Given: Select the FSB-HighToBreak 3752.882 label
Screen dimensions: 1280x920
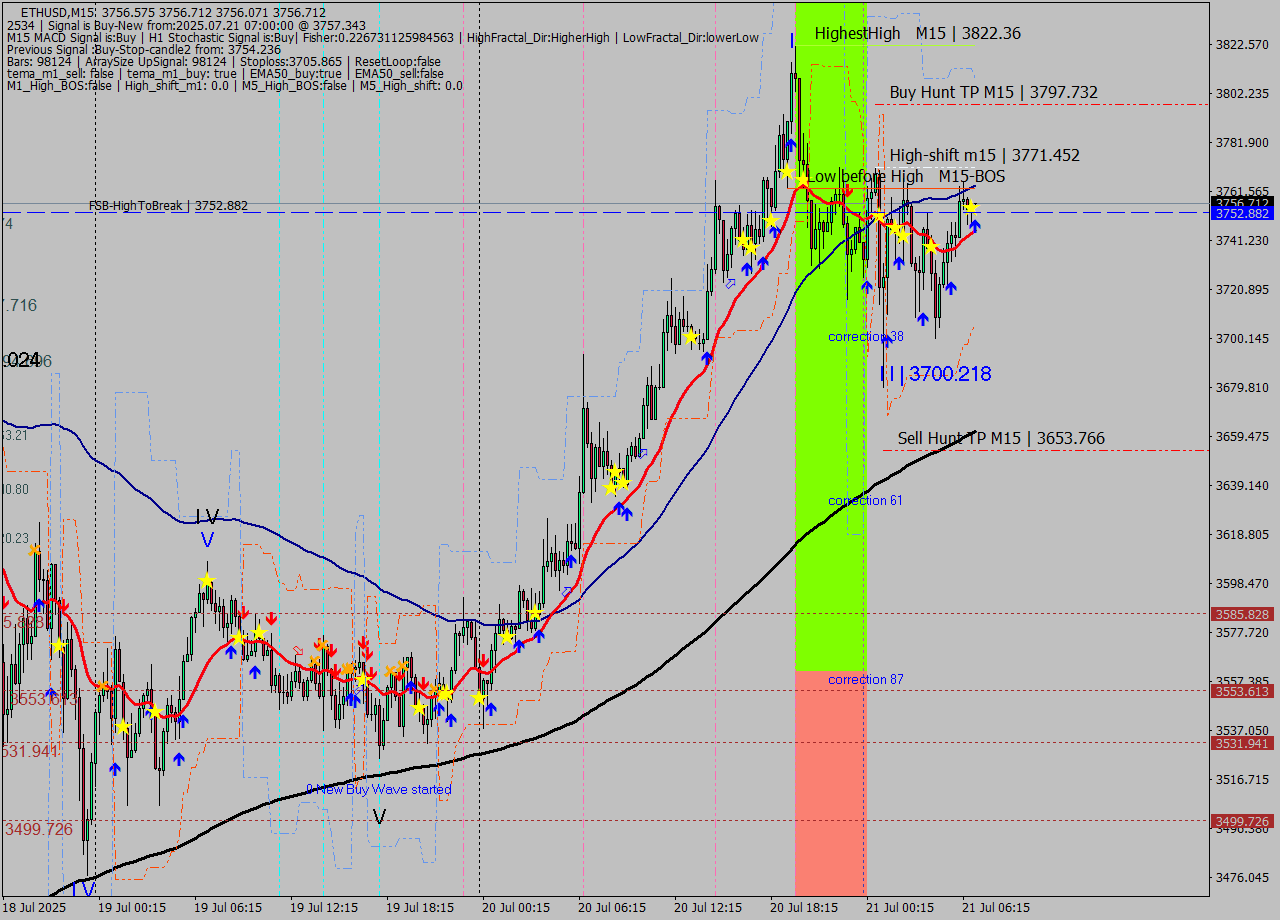Looking at the screenshot, I should pos(168,206).
